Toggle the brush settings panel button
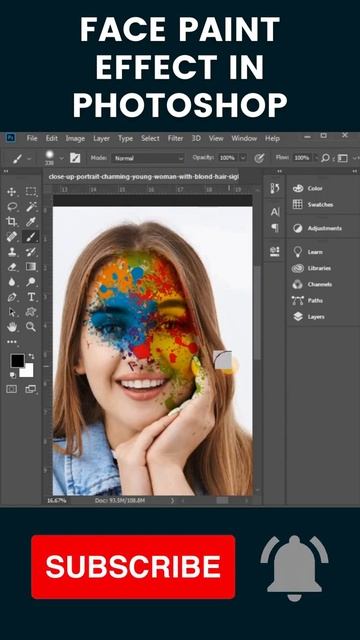Image resolution: width=360 pixels, height=640 pixels. (75, 158)
